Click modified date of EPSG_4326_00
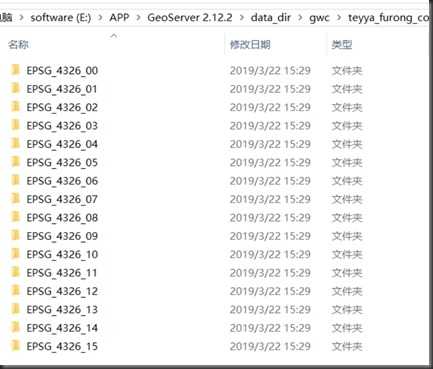433x369 pixels. click(x=270, y=71)
